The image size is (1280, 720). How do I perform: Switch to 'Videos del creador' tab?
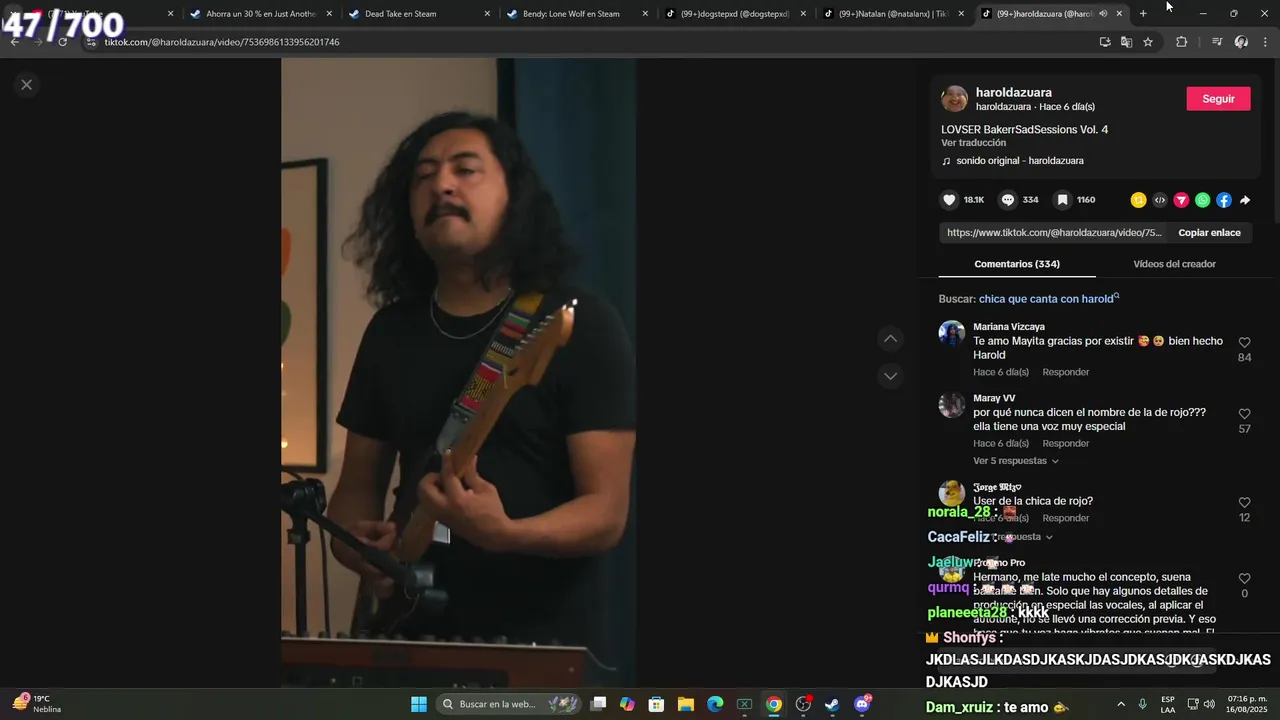pos(1174,264)
